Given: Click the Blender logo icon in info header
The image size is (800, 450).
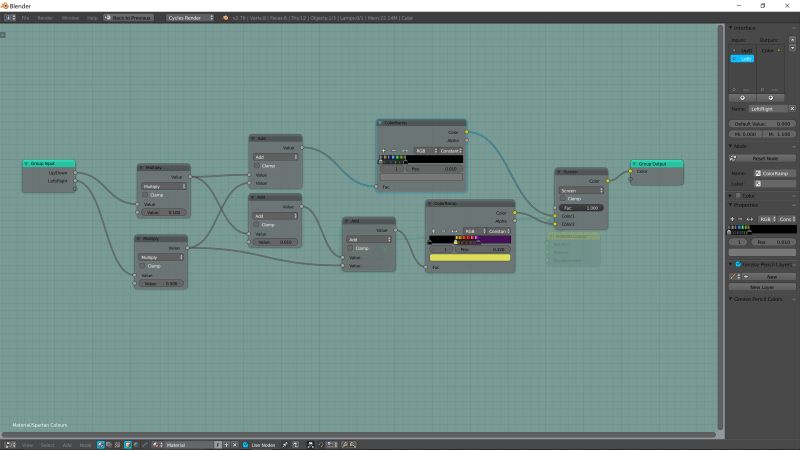Looking at the screenshot, I should point(225,18).
